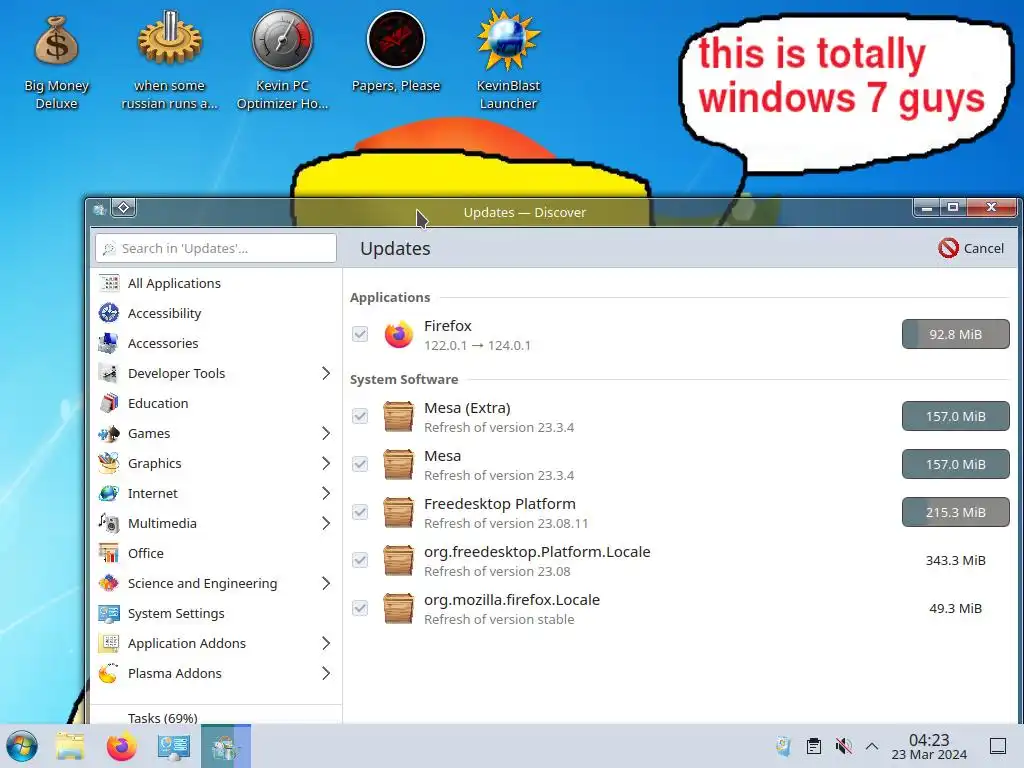Viewport: 1024px width, 768px height.
Task: Click Freedesktop Platform 215.3 MiB progress bar
Action: [955, 513]
